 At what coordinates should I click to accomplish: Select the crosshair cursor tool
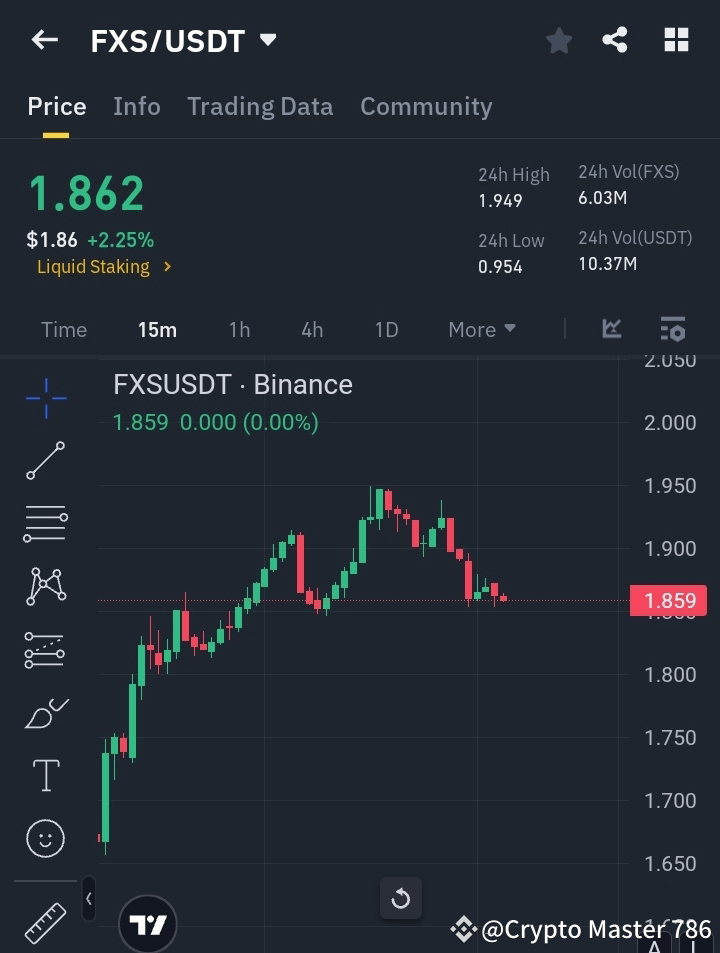click(45, 398)
